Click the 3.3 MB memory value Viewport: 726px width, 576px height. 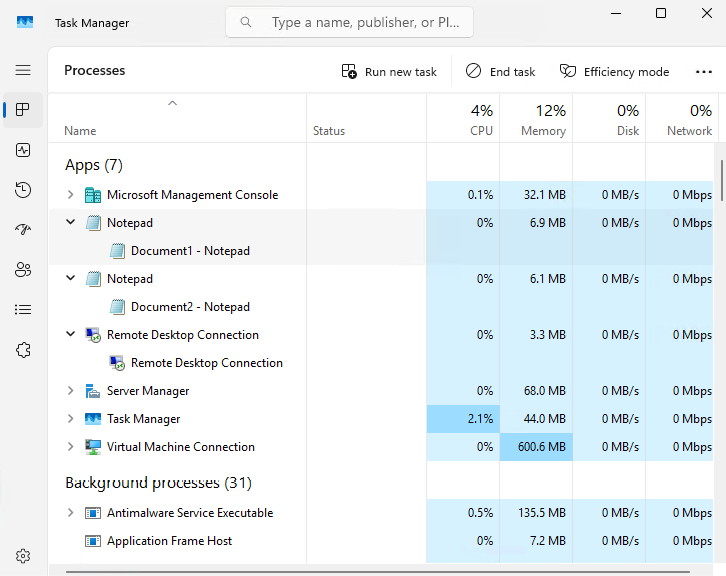[x=548, y=335]
